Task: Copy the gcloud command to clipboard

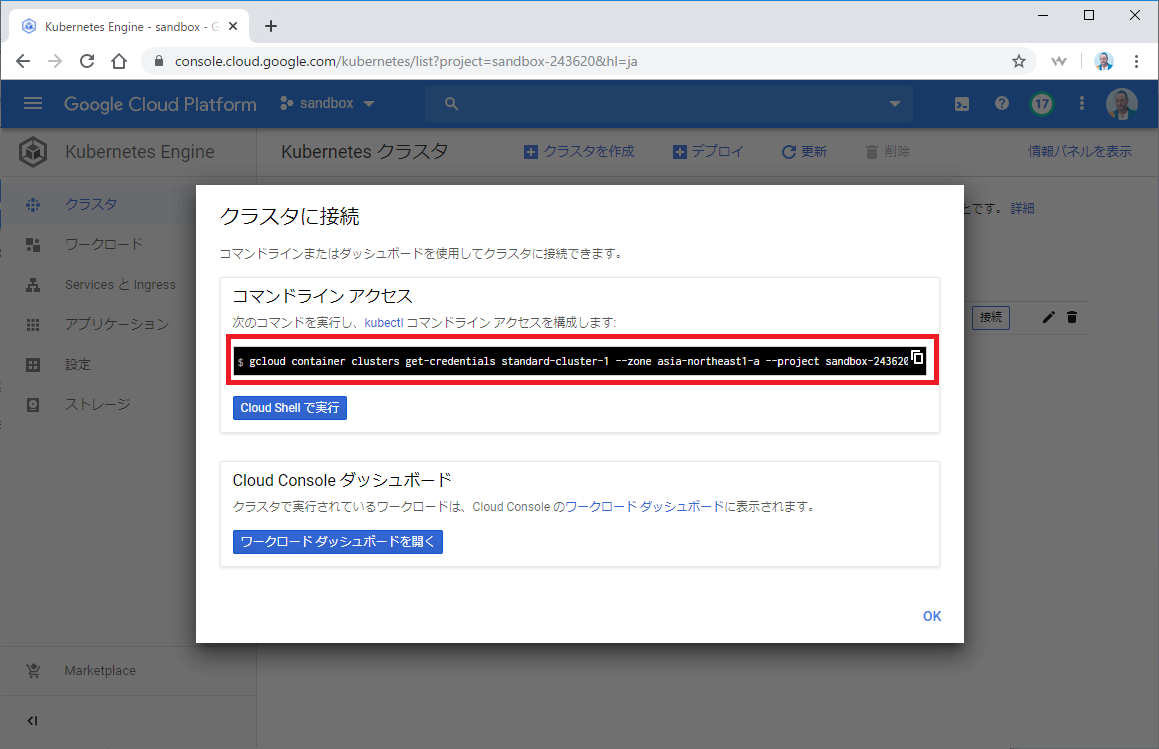Action: (x=917, y=358)
